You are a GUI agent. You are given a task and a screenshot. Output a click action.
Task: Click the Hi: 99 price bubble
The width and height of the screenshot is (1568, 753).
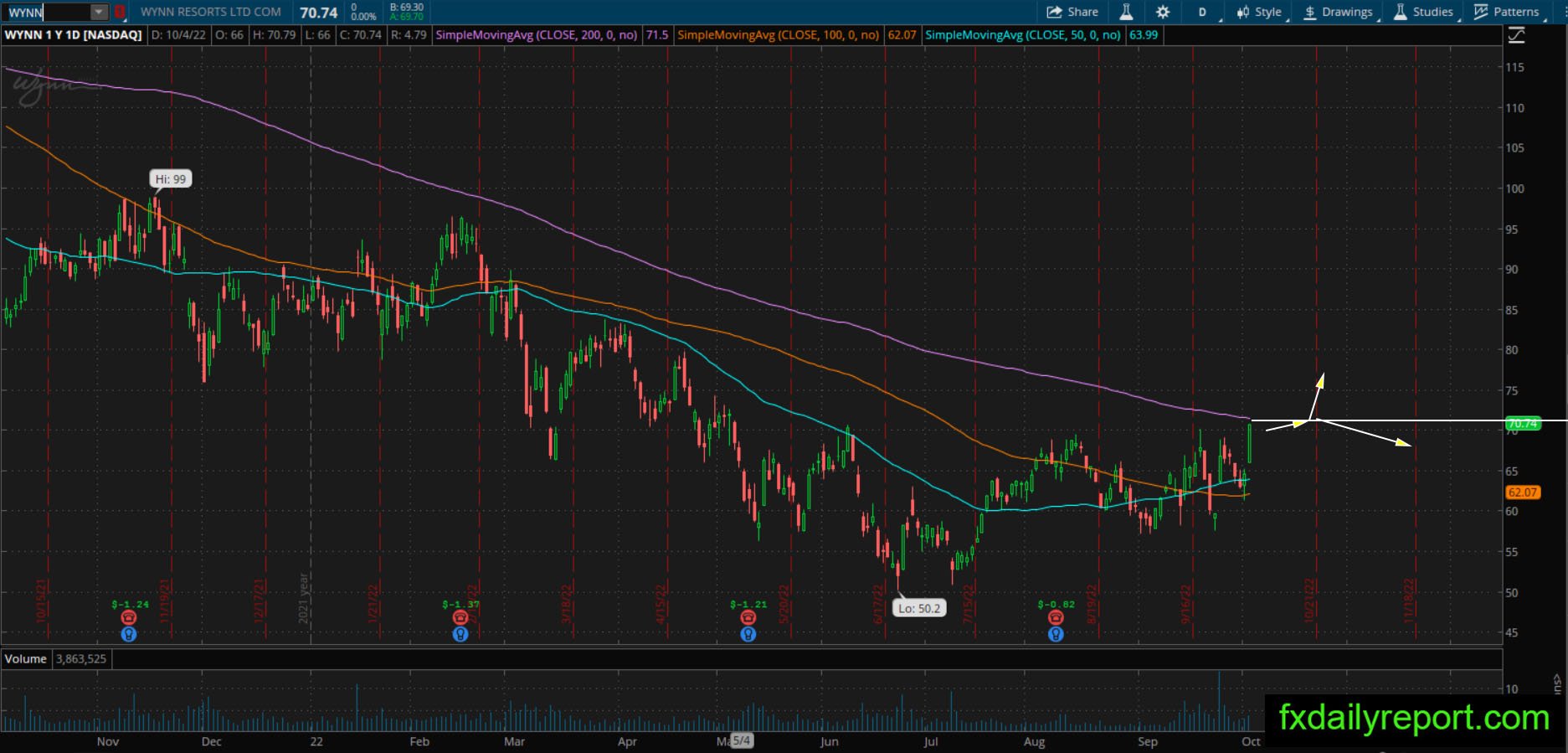tap(171, 178)
